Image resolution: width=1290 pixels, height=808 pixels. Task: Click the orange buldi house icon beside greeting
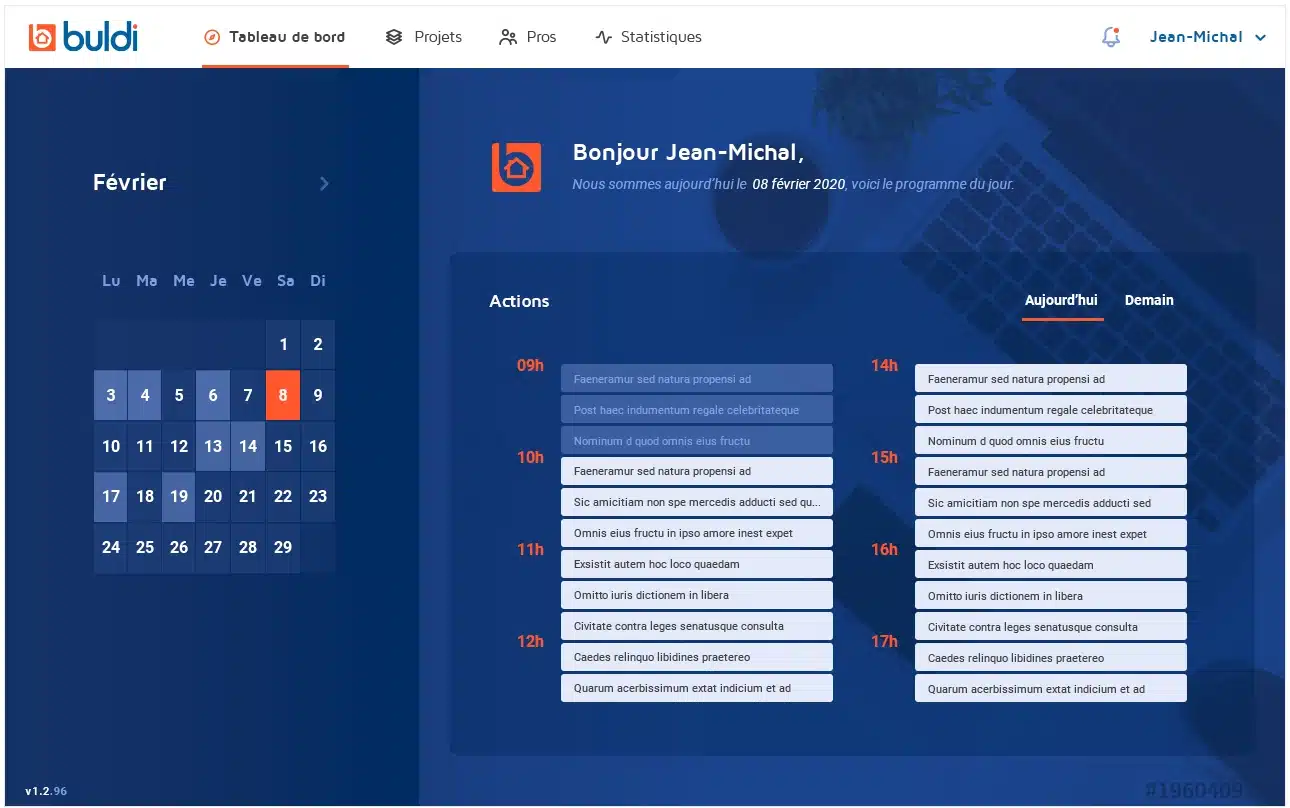point(516,167)
